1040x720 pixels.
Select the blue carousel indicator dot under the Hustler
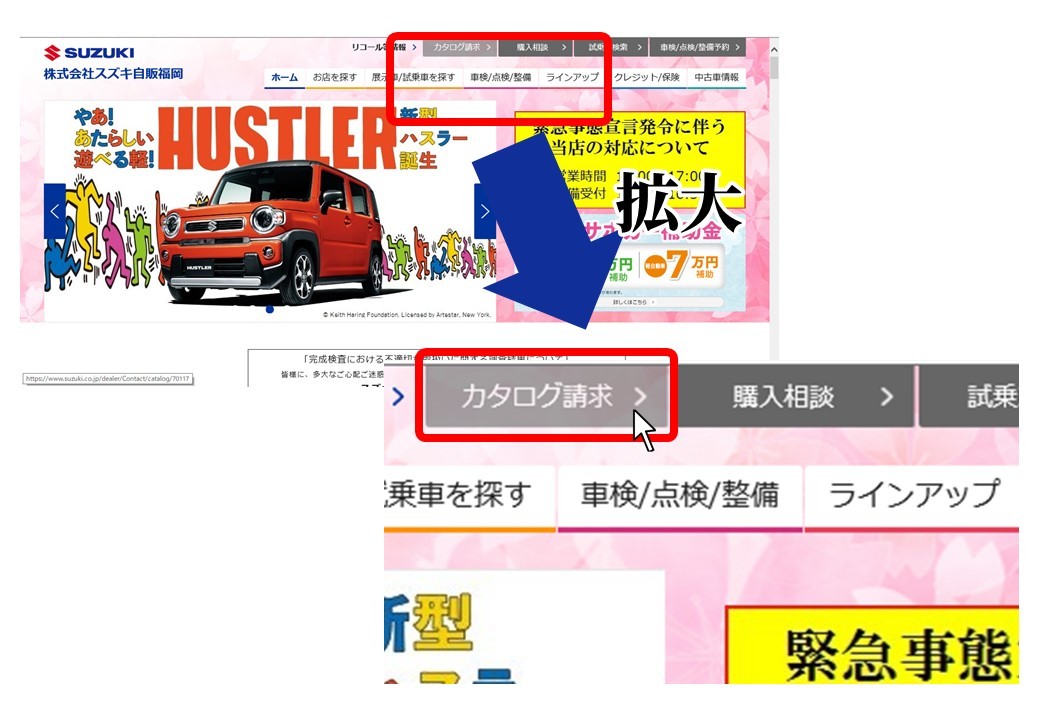pyautogui.click(x=270, y=309)
